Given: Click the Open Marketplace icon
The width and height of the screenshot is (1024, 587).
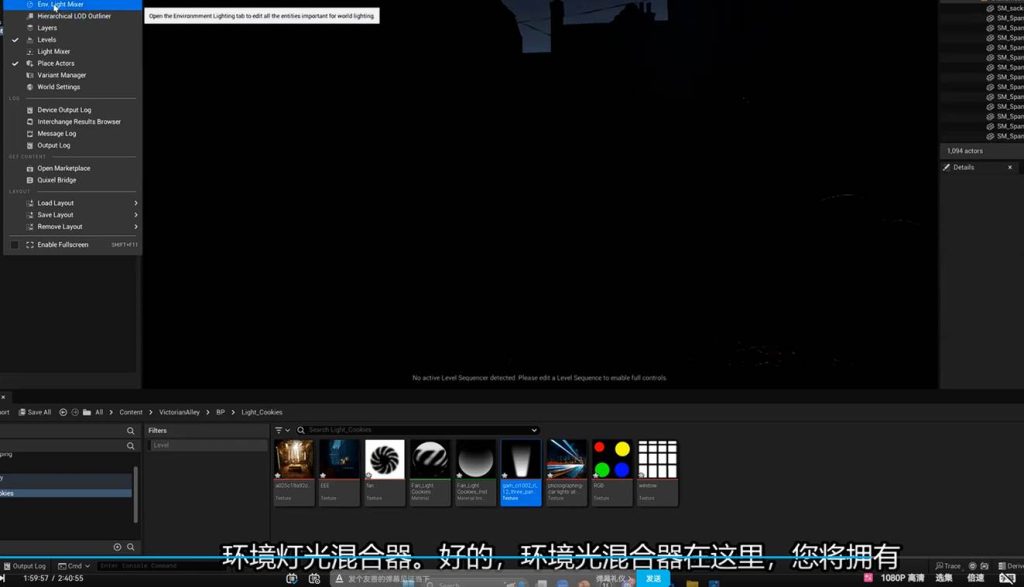Looking at the screenshot, I should (x=29, y=168).
